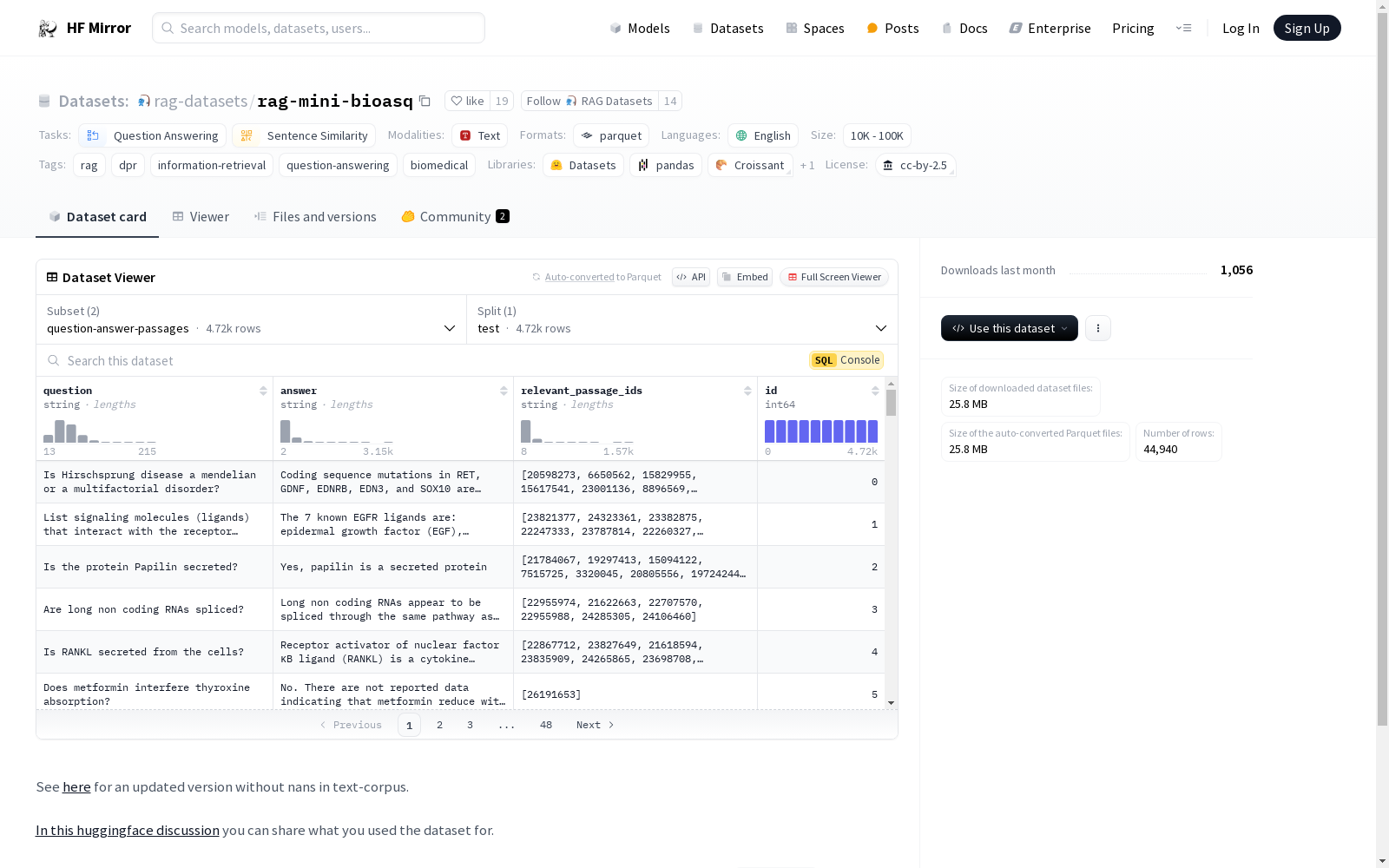Open the Use this dataset dropdown
This screenshot has width=1389, height=868.
(1010, 328)
